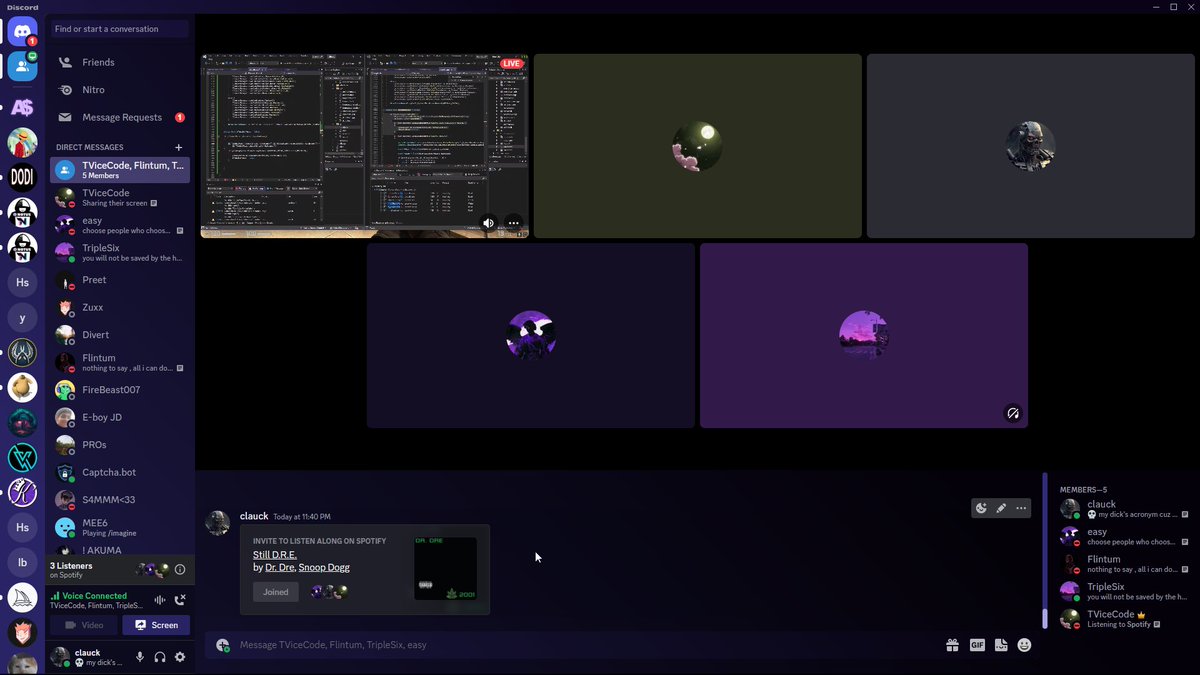Open the emoji picker
Viewport: 1200px width, 675px height.
[x=1024, y=645]
